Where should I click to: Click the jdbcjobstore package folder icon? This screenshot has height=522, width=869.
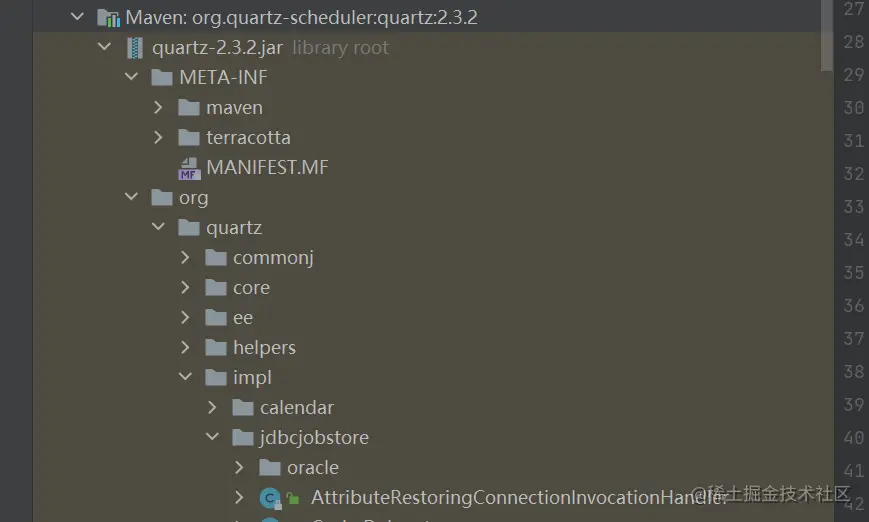[x=243, y=438]
